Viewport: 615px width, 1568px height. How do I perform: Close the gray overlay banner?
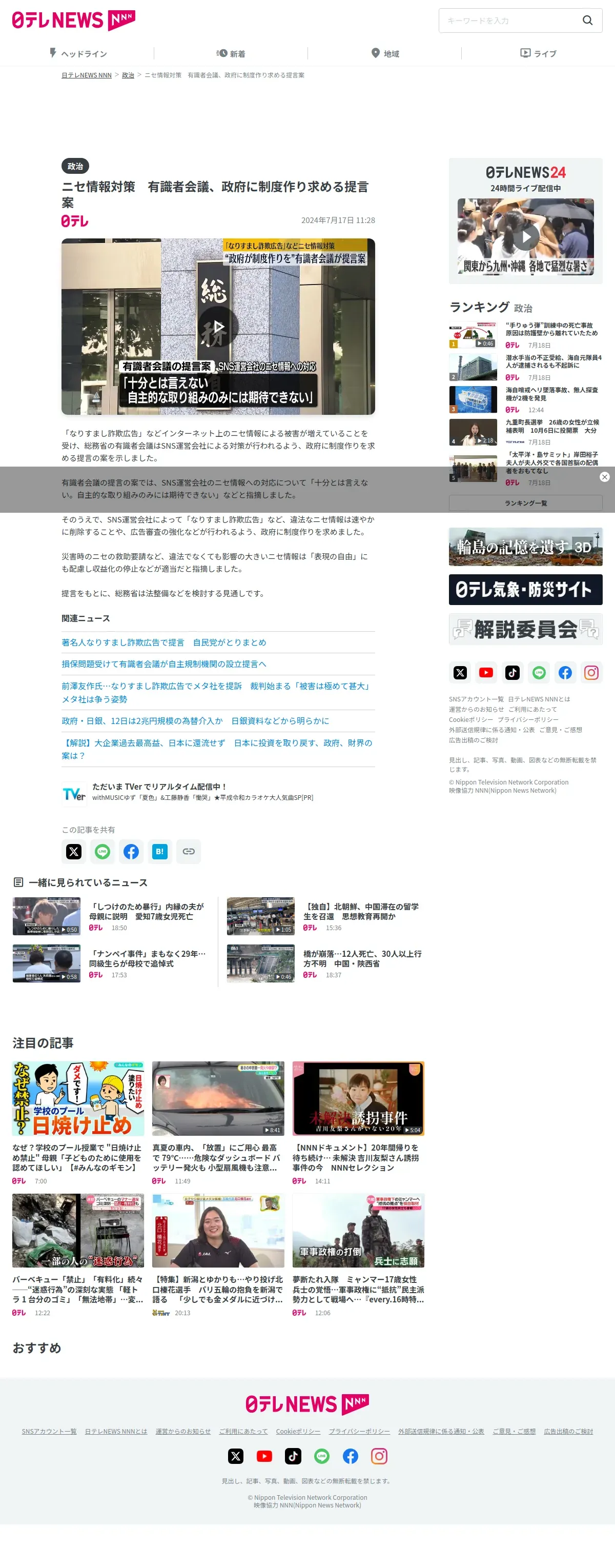click(x=604, y=477)
